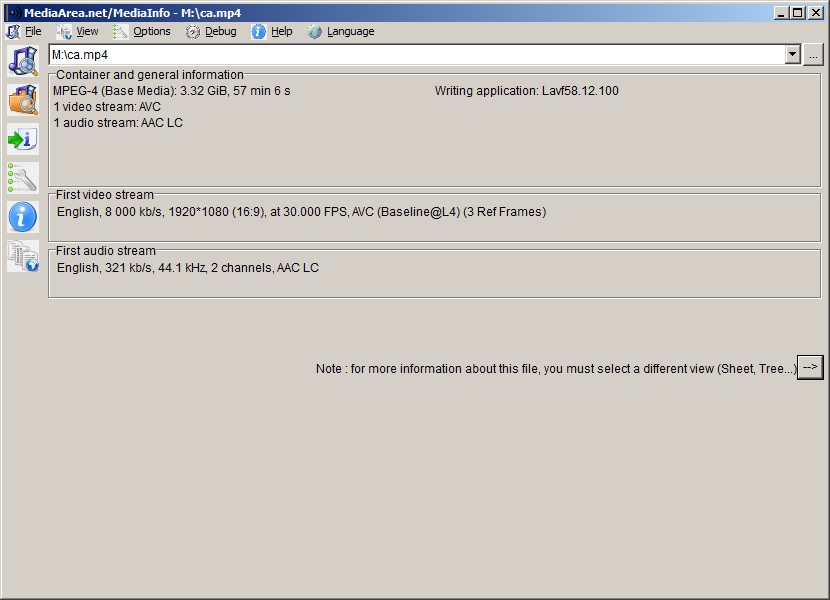Click the "..." browse button beside the path
The image size is (830, 600).
813,55
